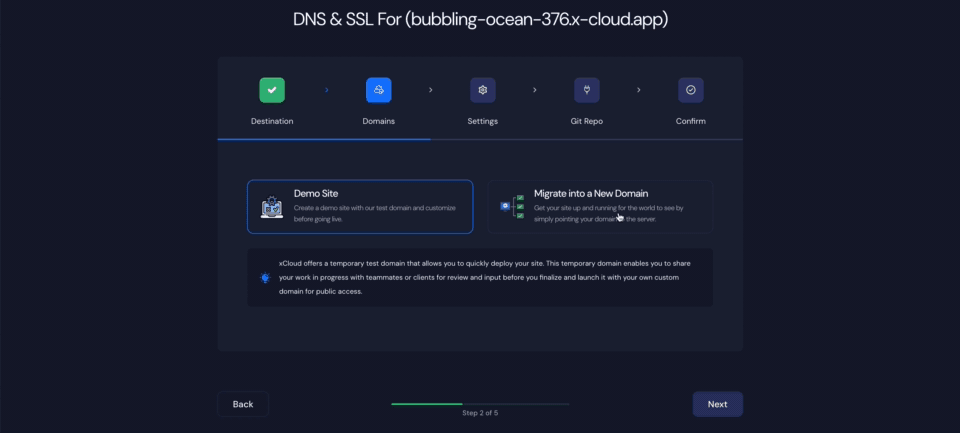Viewport: 960px width, 433px height.
Task: Click the Migrate into New Domain server icon
Action: (512, 206)
